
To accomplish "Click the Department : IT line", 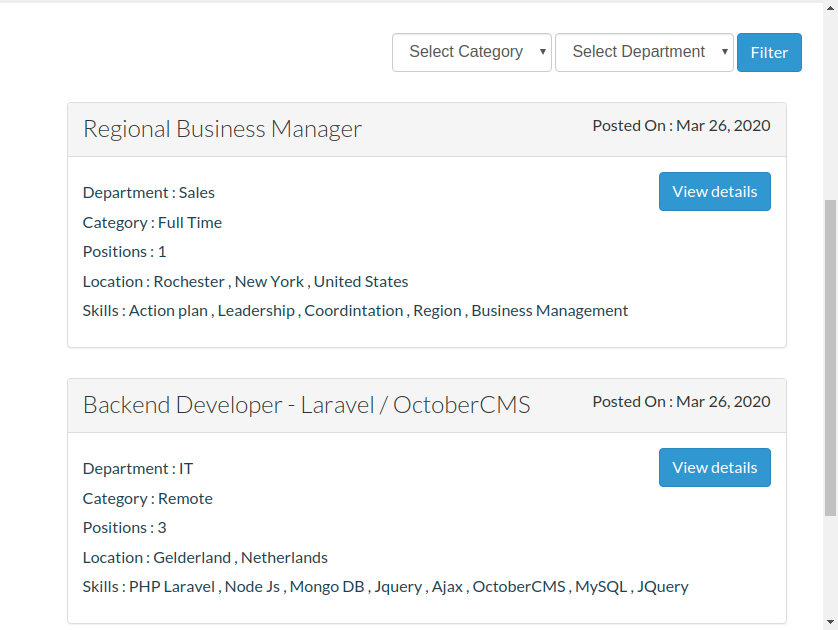I will click(138, 469).
